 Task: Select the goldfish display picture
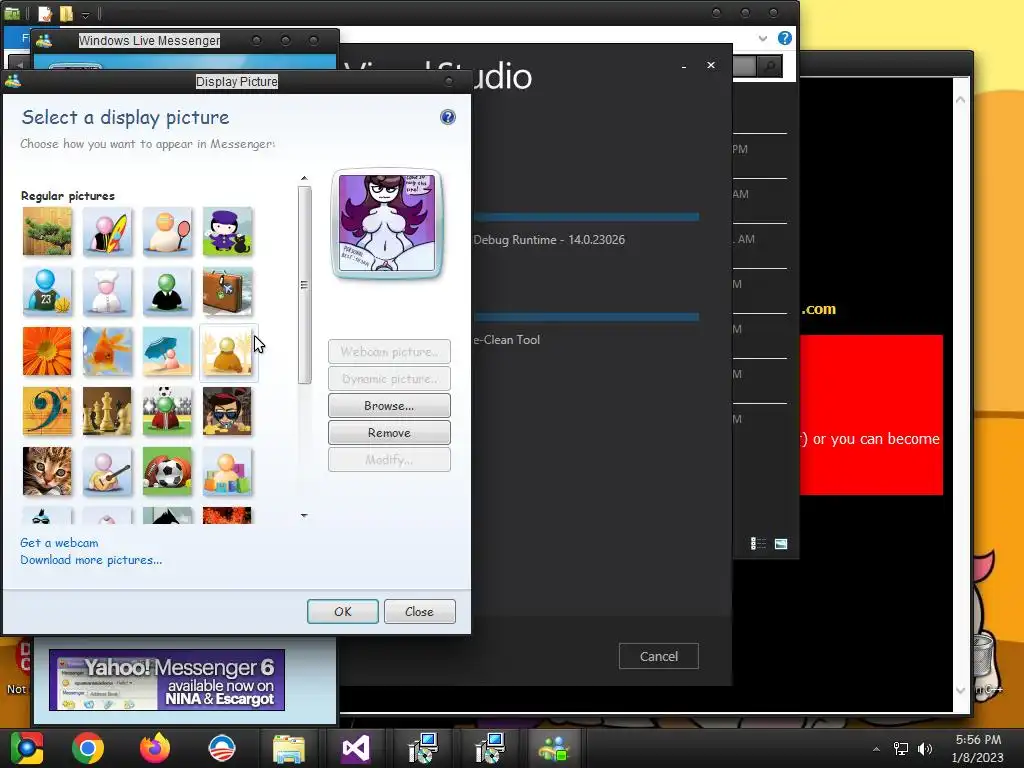click(107, 351)
